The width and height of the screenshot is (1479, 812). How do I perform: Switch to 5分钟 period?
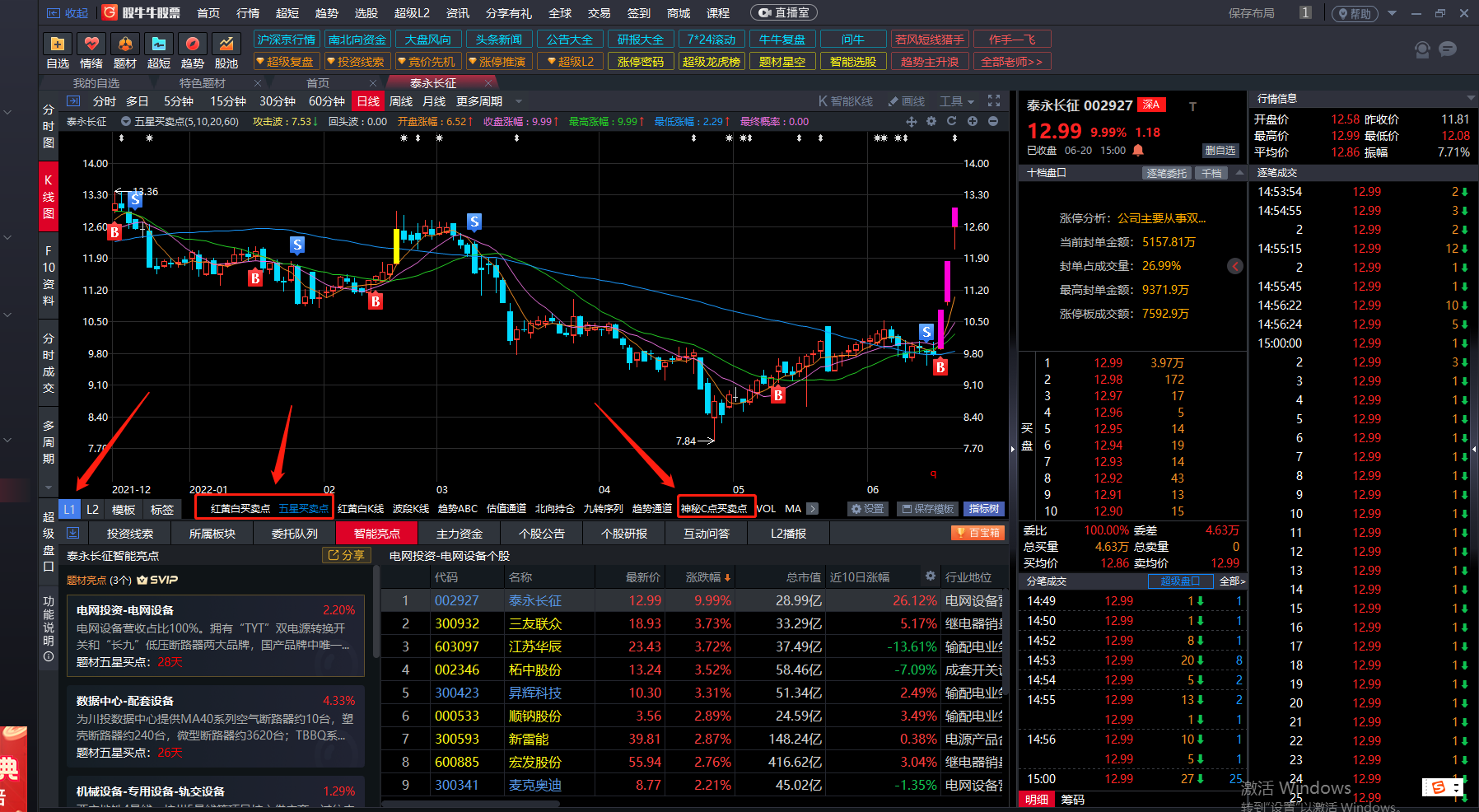click(x=179, y=101)
